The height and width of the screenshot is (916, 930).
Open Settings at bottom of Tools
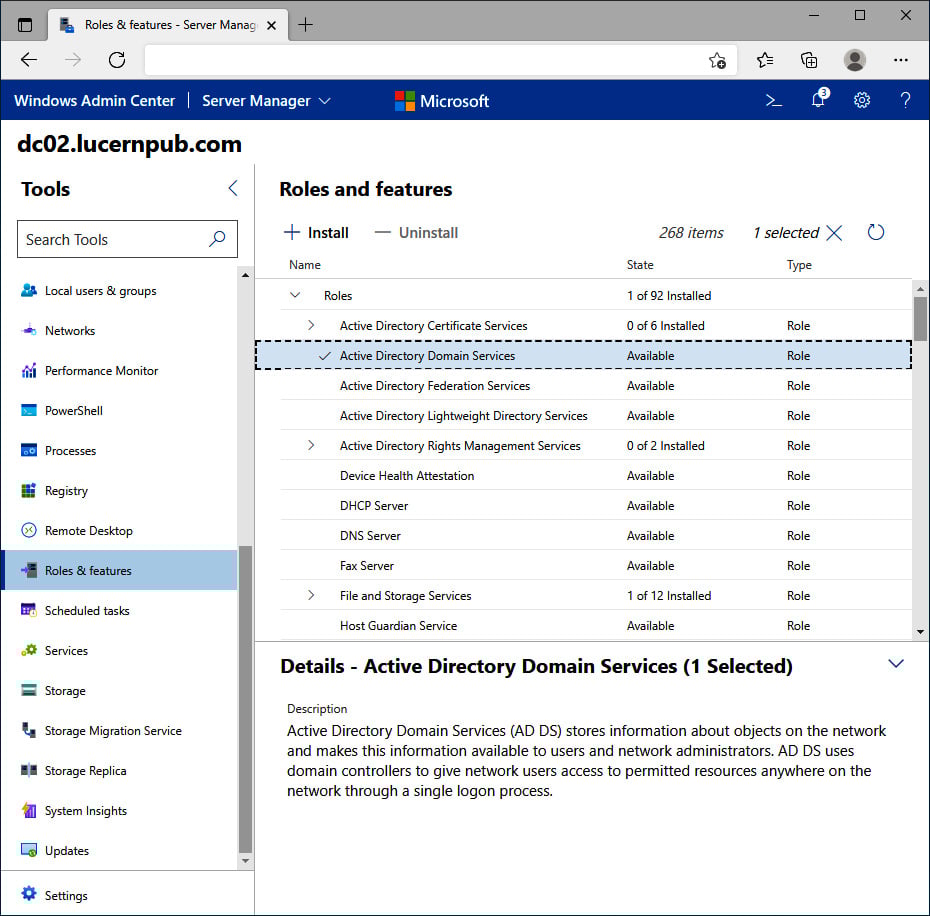pyautogui.click(x=55, y=895)
